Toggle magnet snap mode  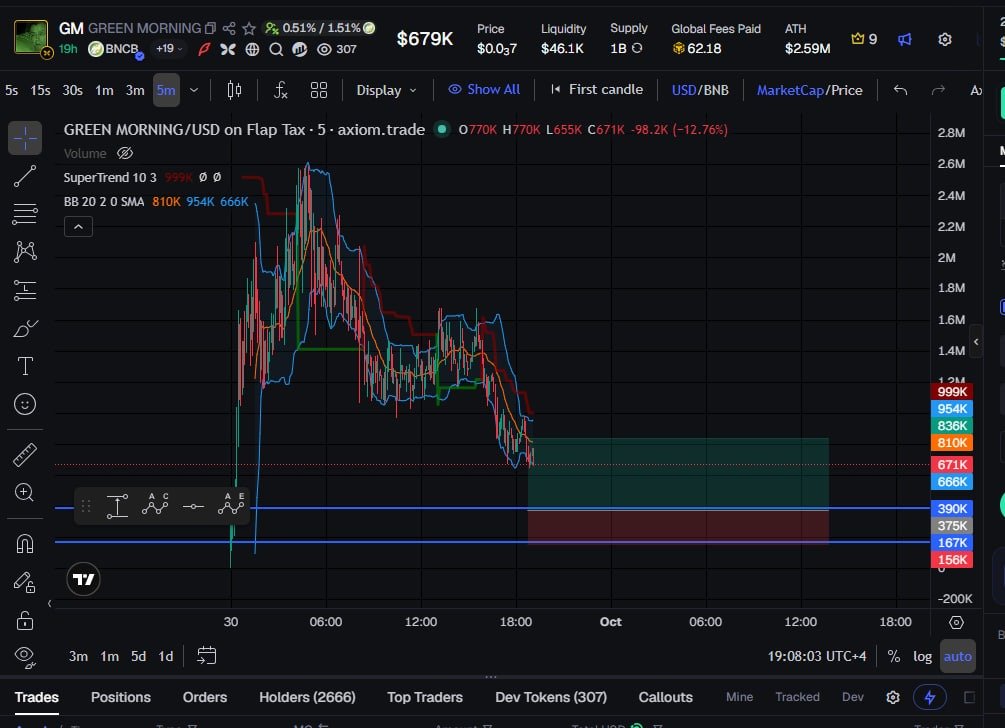coord(25,544)
